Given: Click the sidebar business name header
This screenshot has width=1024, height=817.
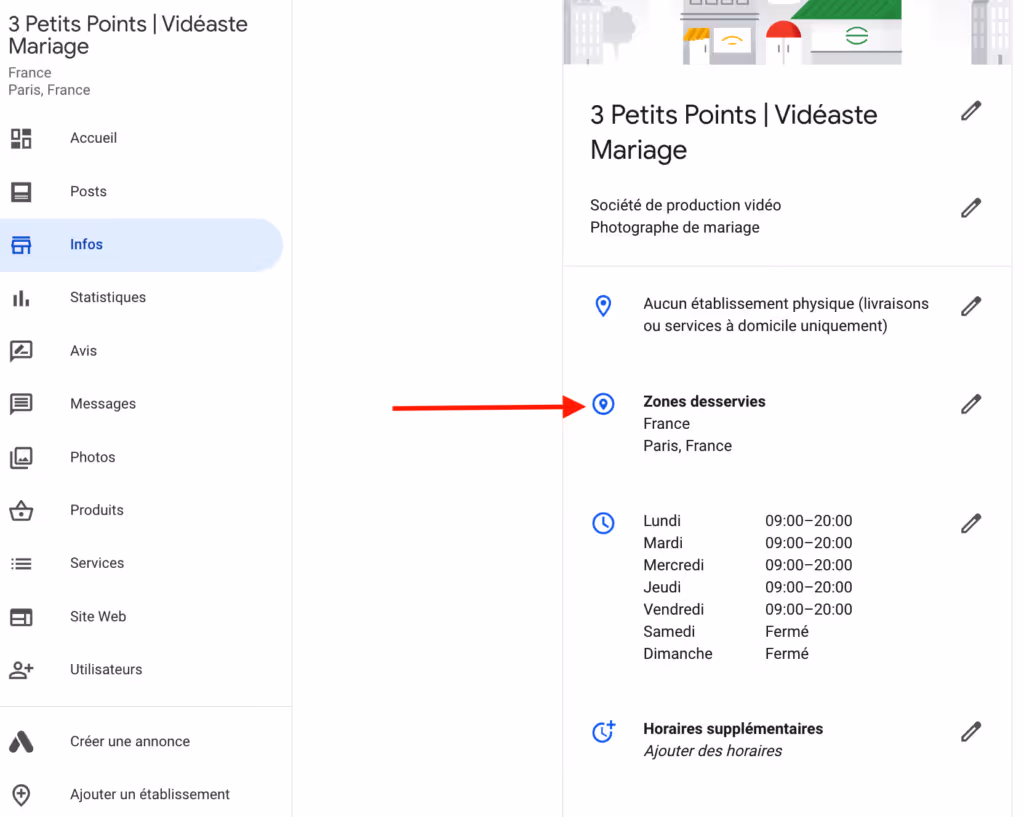Looking at the screenshot, I should pos(128,35).
